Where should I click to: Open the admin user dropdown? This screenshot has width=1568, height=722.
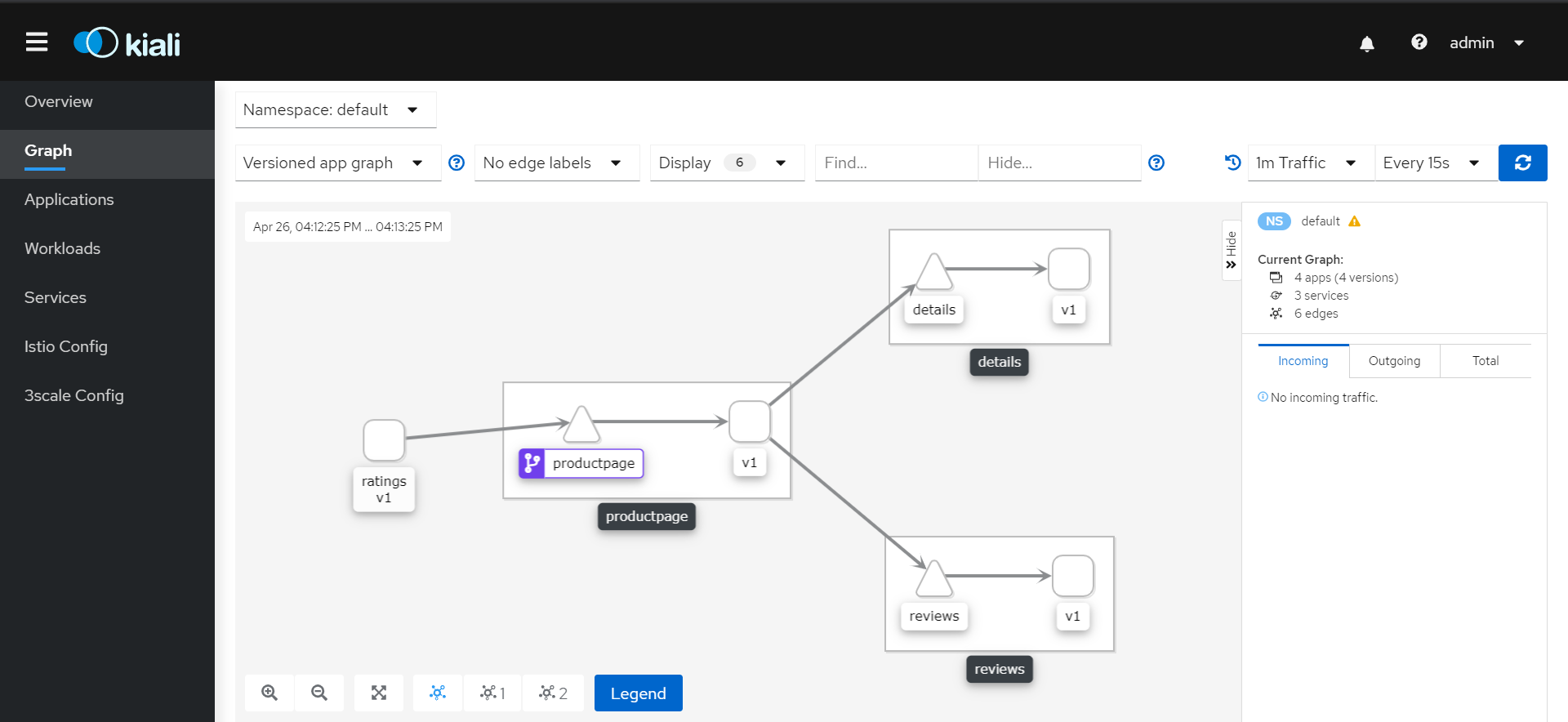(1486, 42)
